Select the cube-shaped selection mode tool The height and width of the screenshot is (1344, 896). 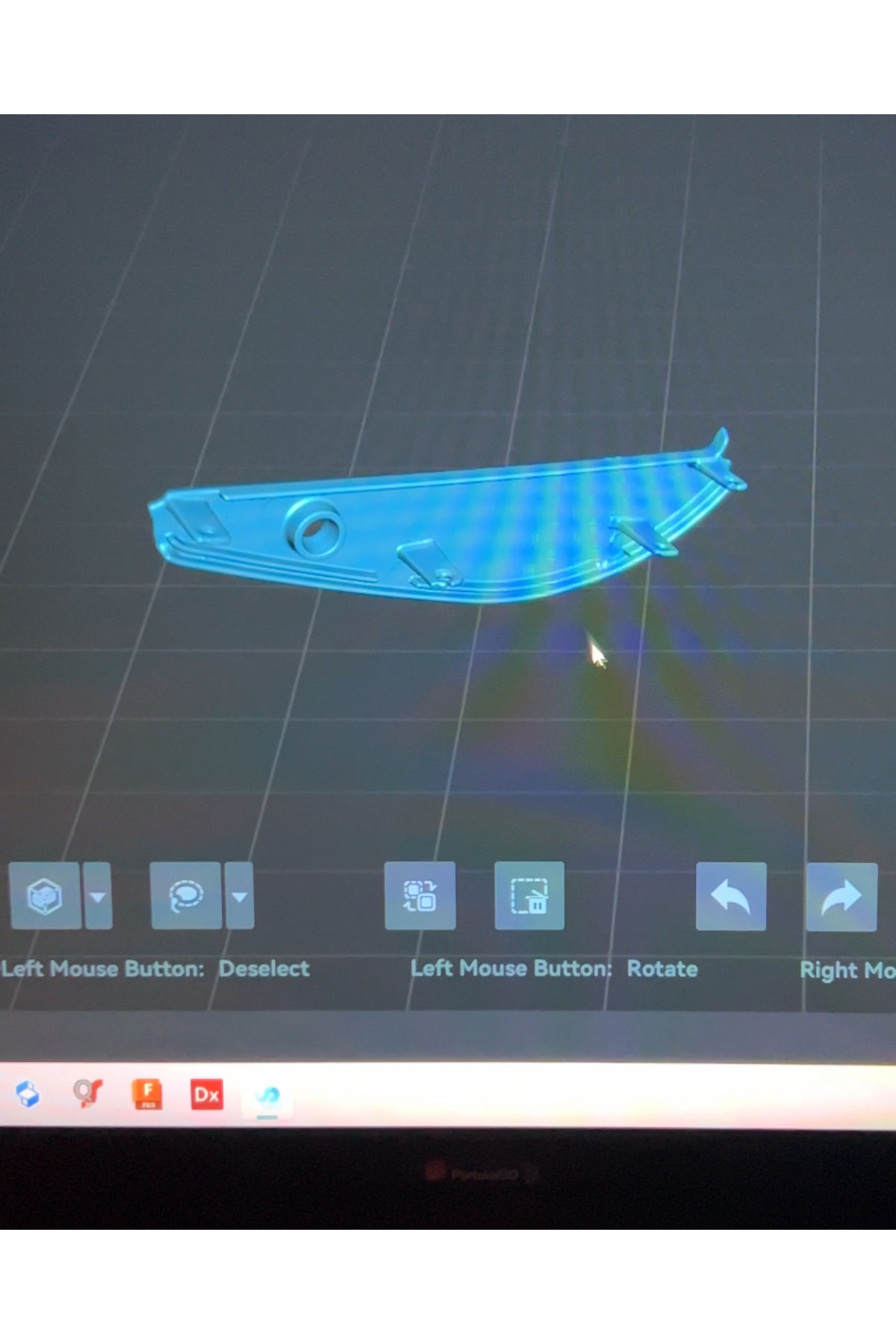click(45, 895)
